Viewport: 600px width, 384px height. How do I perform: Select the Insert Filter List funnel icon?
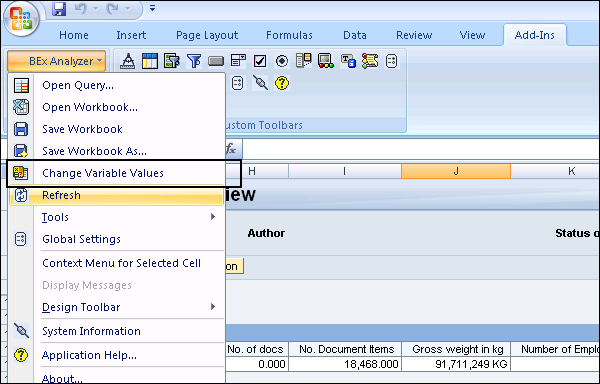(x=194, y=61)
